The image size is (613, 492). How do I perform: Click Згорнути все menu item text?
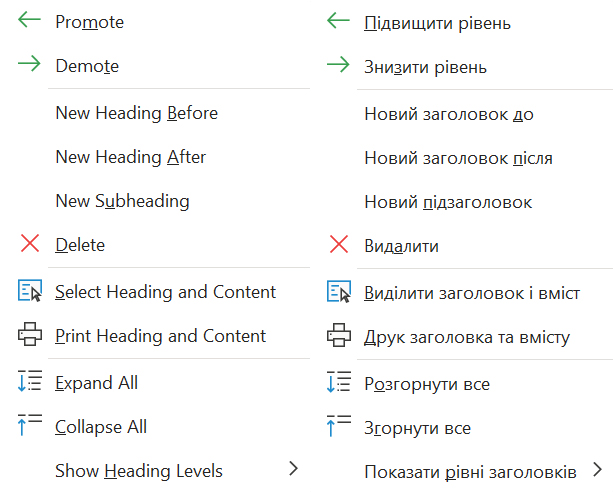coord(417,428)
